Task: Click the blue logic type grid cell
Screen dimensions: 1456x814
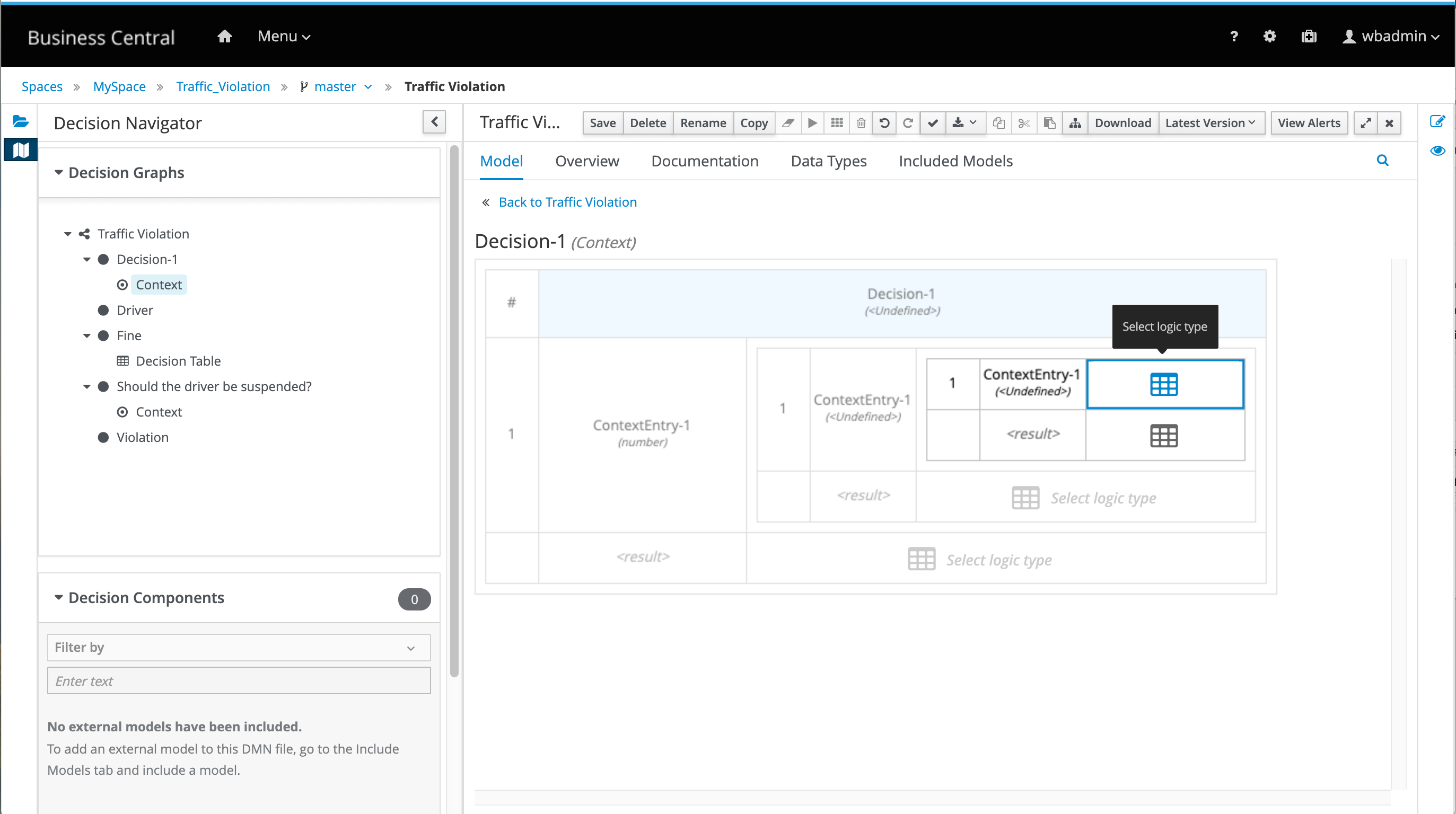Action: 1164,384
